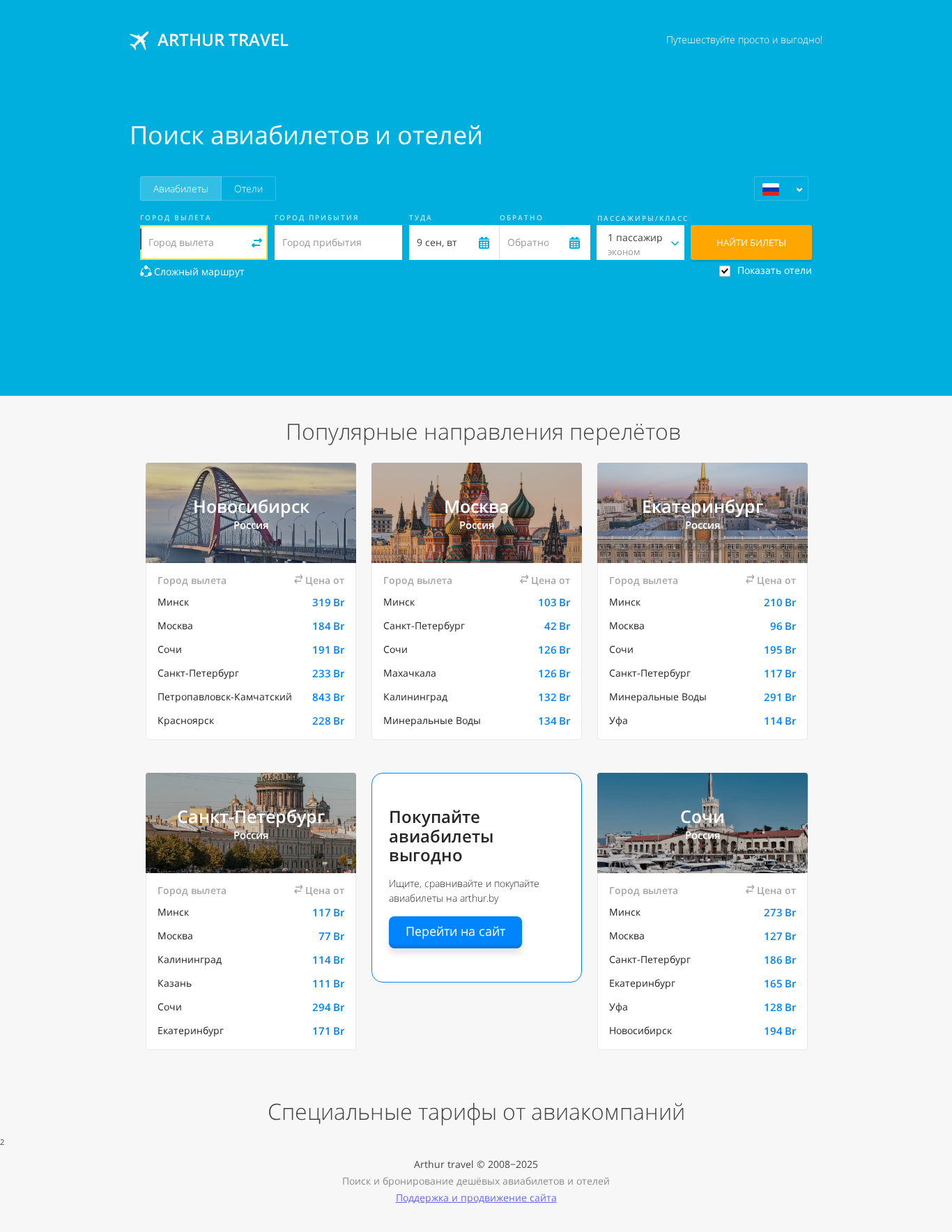Sort Yekaterinburg card by price icon
The image size is (952, 1232).
750,579
